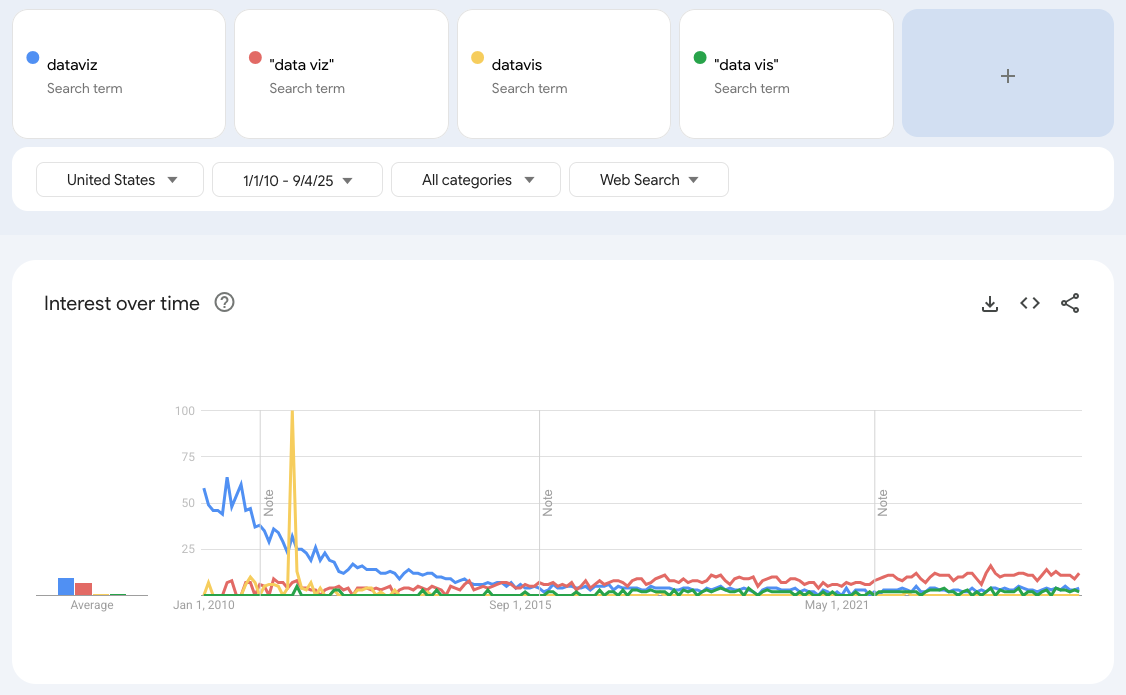1126x695 pixels.
Task: Open help for Interest over time
Action: (225, 303)
